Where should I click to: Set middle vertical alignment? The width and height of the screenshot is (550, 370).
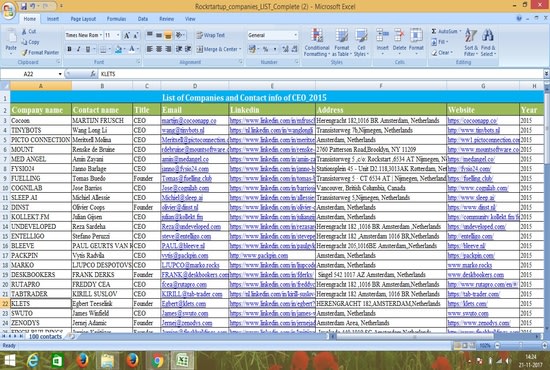(159, 35)
